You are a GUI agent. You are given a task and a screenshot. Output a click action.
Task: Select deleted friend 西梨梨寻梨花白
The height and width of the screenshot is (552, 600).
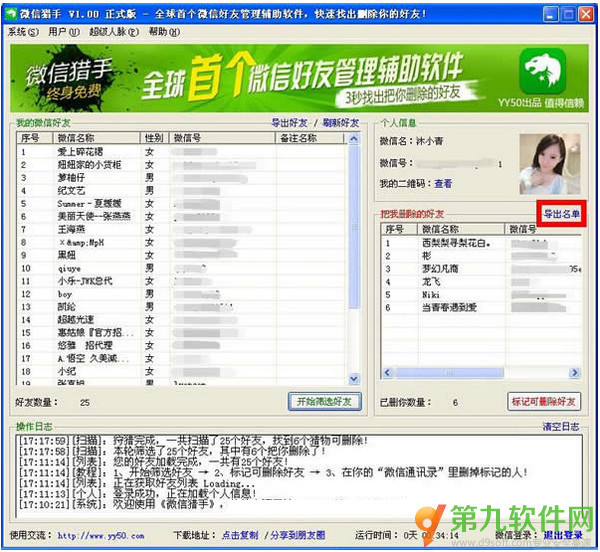[481, 243]
